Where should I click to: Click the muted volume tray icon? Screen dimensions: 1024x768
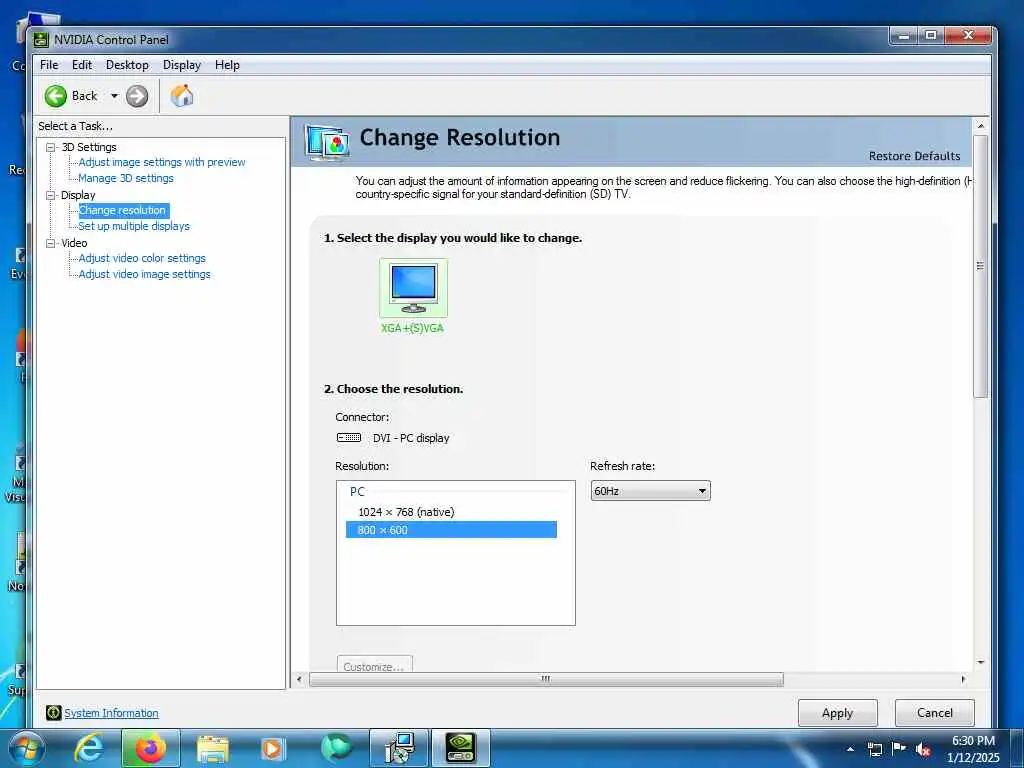coord(923,749)
